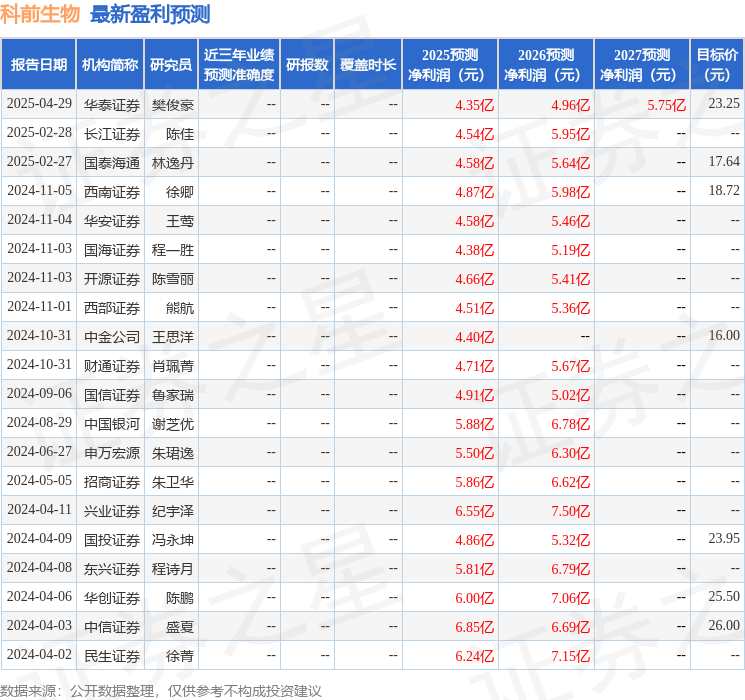Click the 5.75亿 2027 forecast value
This screenshot has height=700, width=745.
[x=666, y=104]
